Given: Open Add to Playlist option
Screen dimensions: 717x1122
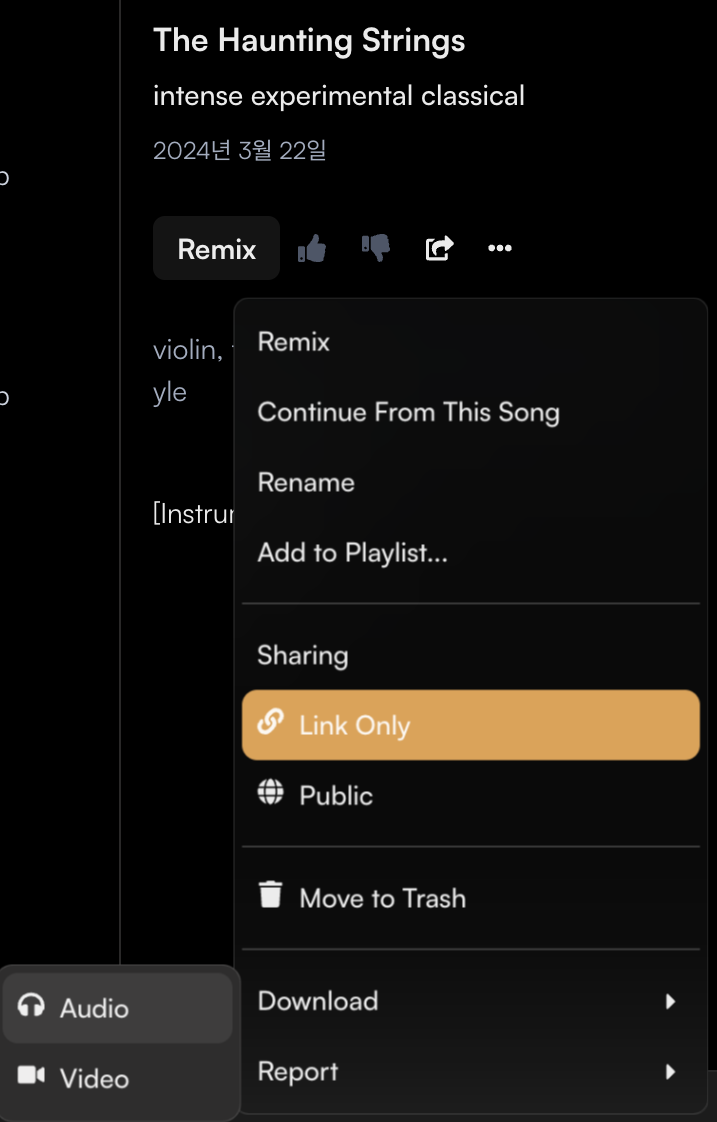Looking at the screenshot, I should tap(352, 552).
